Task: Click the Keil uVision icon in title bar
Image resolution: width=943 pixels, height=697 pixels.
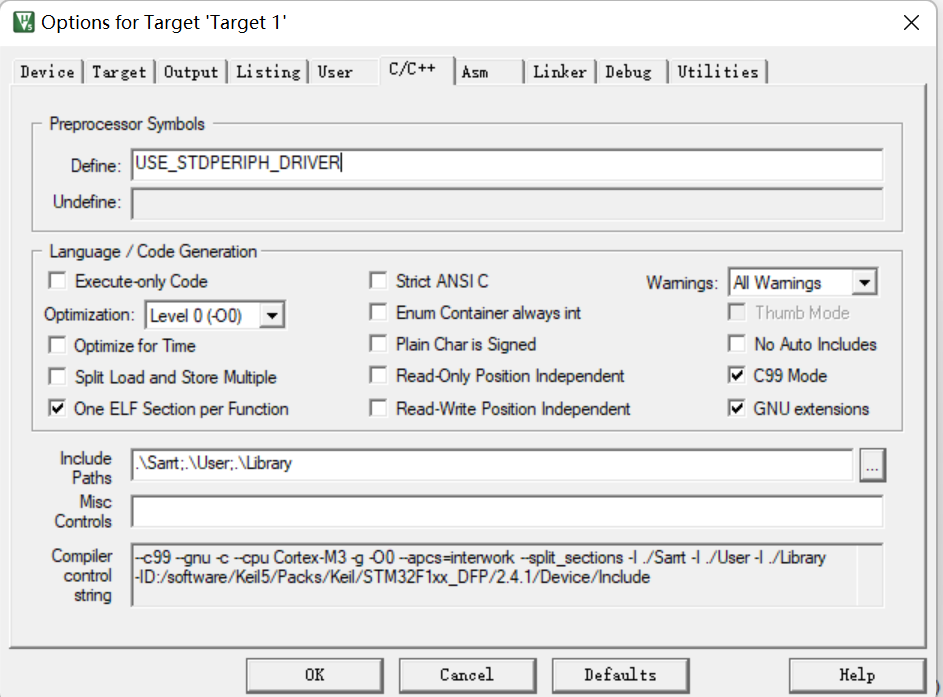Action: coord(23,22)
